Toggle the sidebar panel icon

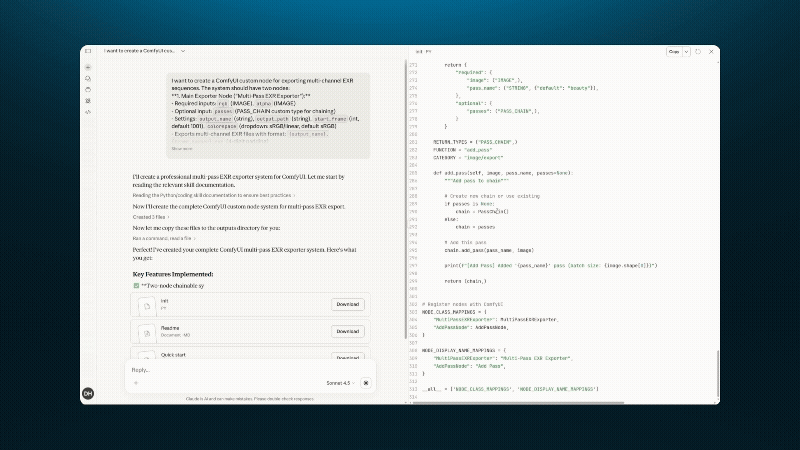[x=88, y=51]
